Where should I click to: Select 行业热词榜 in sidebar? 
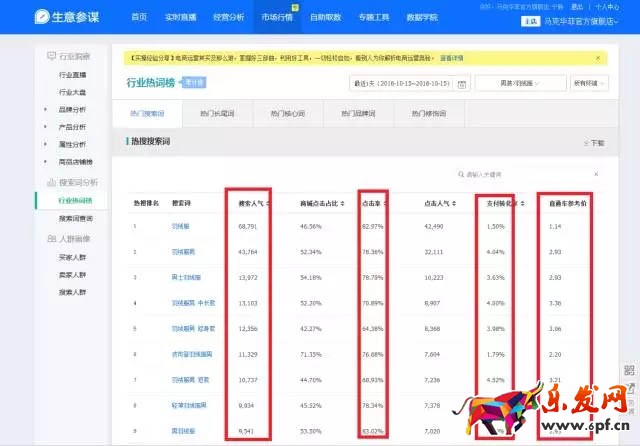[x=76, y=200]
